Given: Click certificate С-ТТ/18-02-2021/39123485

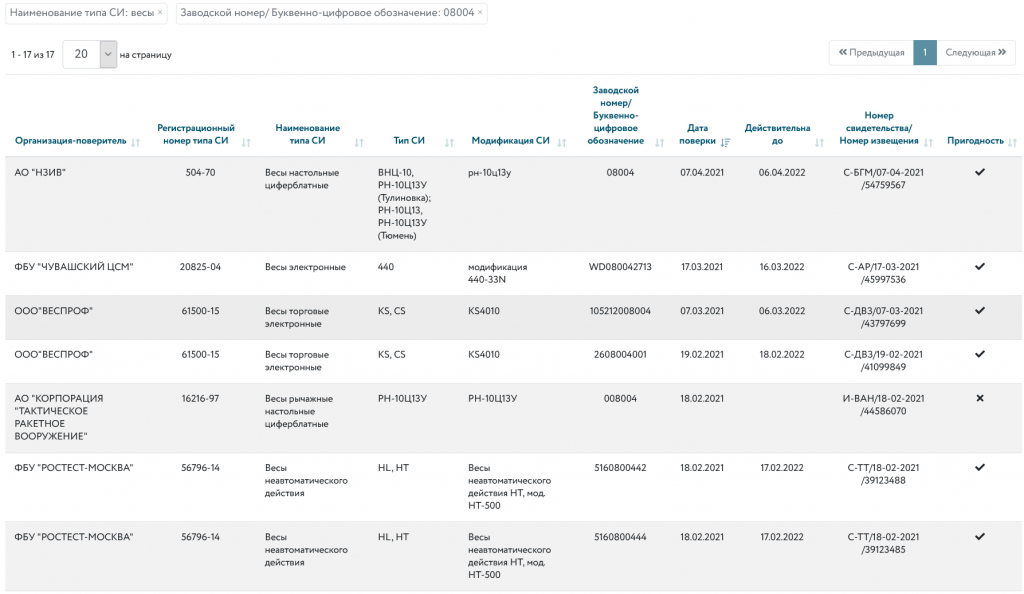Looking at the screenshot, I should pyautogui.click(x=884, y=543).
